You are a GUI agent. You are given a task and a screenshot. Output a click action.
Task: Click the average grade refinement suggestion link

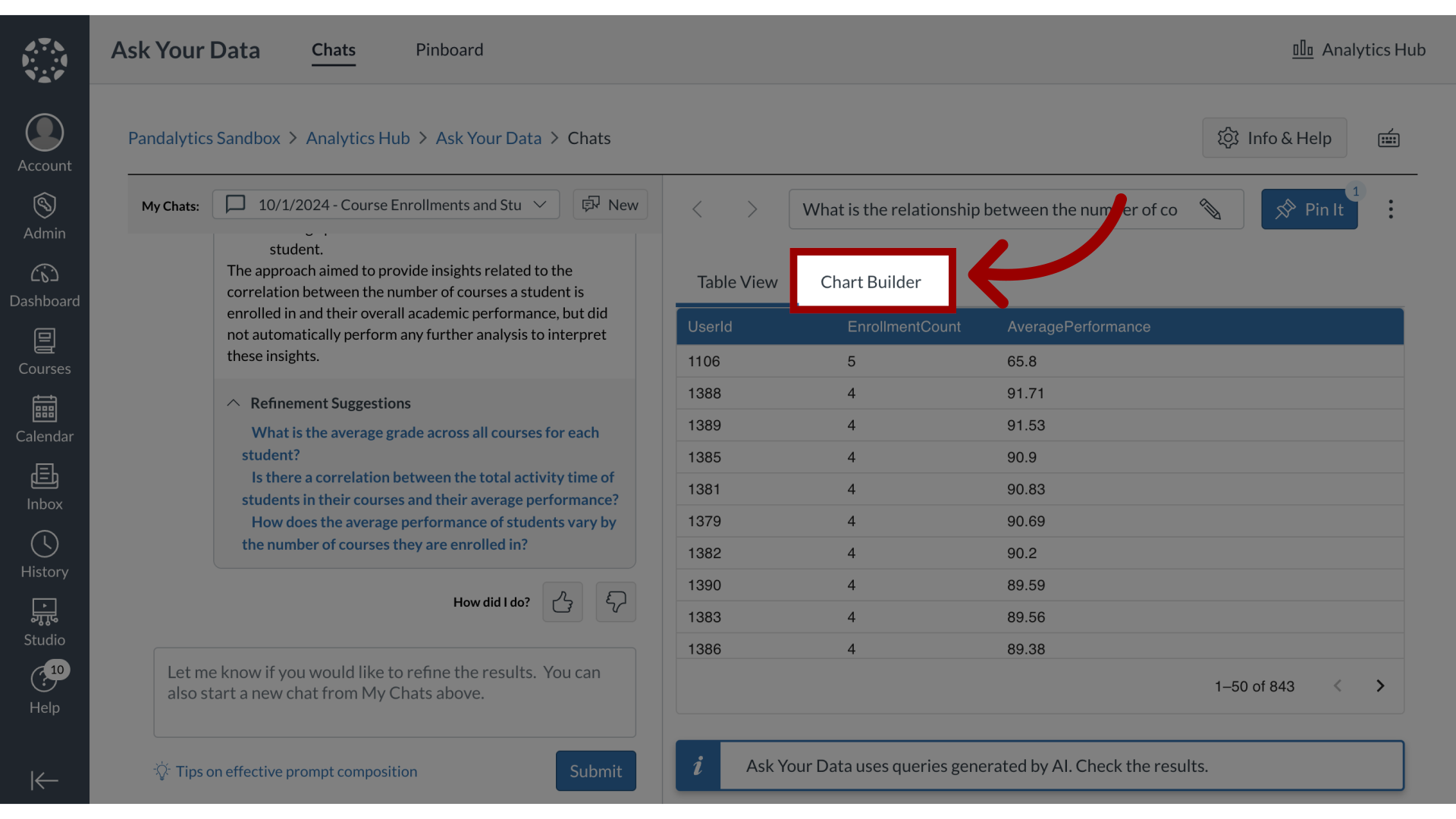(420, 444)
